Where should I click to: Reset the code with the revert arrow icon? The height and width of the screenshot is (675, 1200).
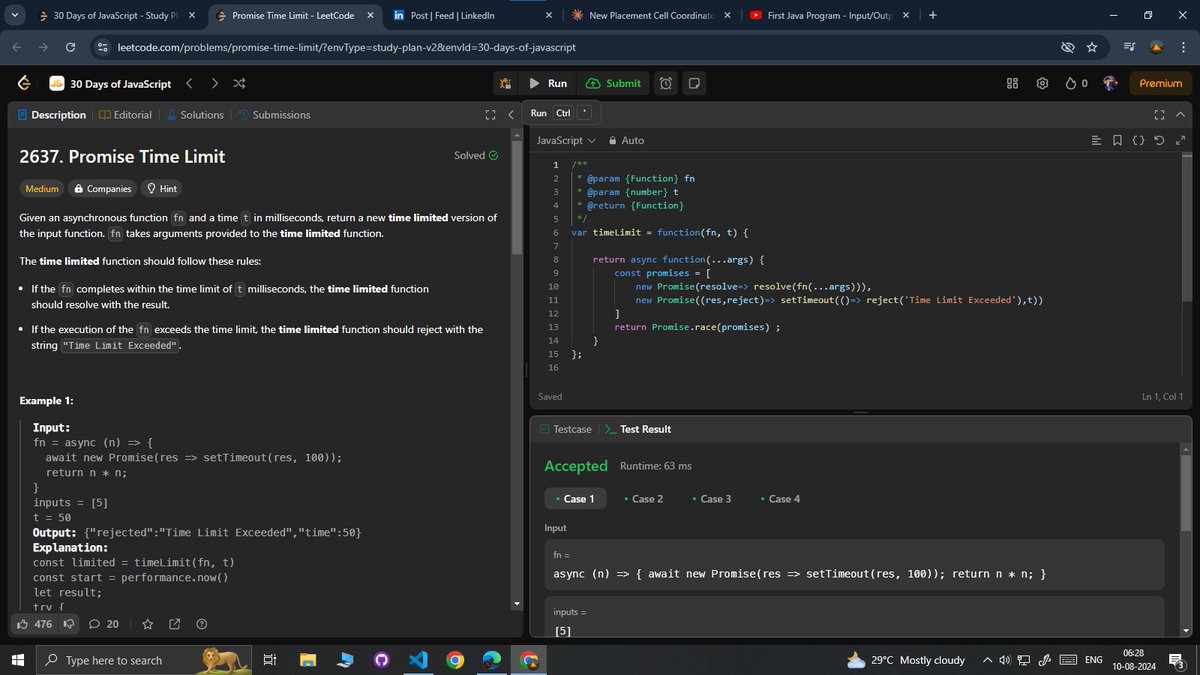(x=1160, y=140)
